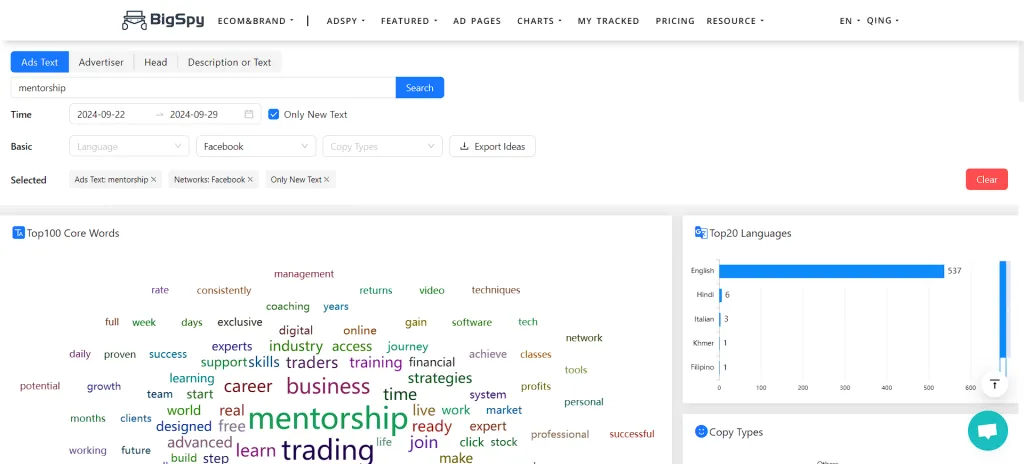1024x464 pixels.
Task: Remove the Ads Text: mentorship filter tag
Action: pos(154,180)
